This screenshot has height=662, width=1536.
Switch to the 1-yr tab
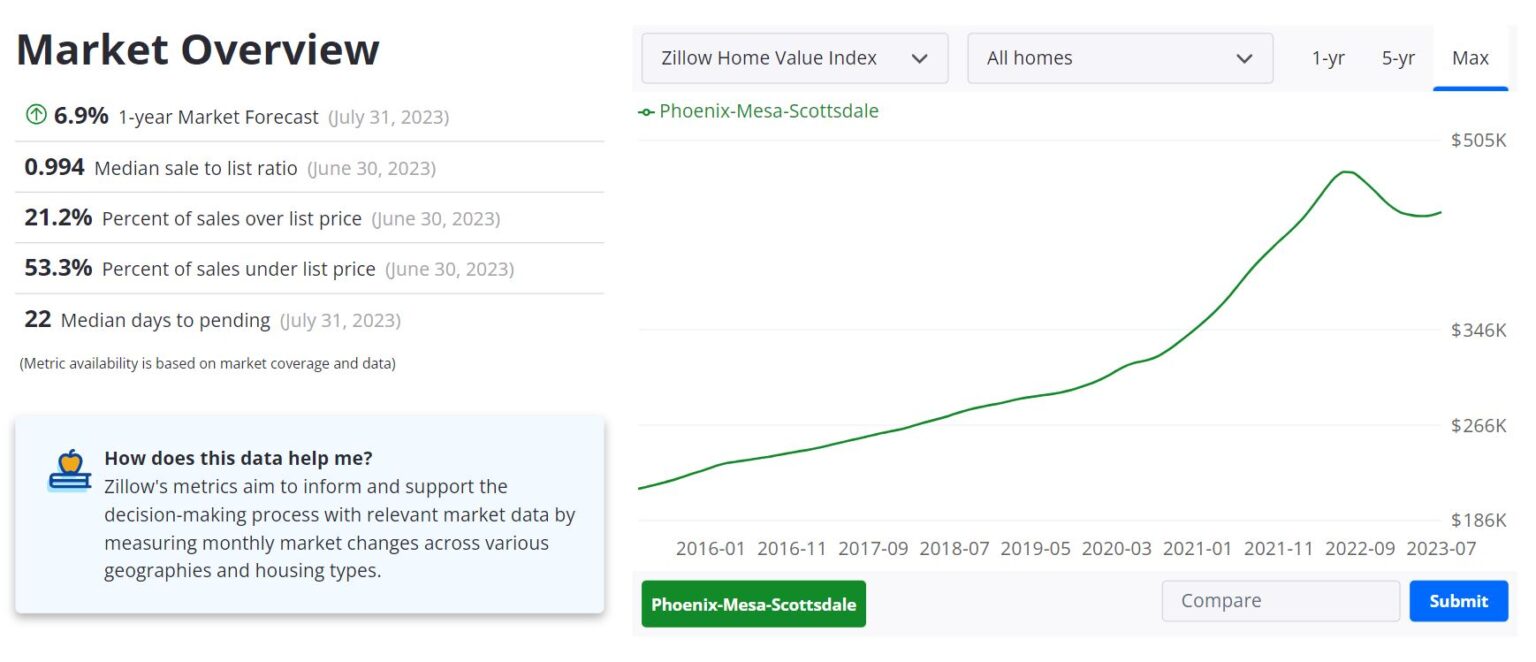coord(1329,58)
